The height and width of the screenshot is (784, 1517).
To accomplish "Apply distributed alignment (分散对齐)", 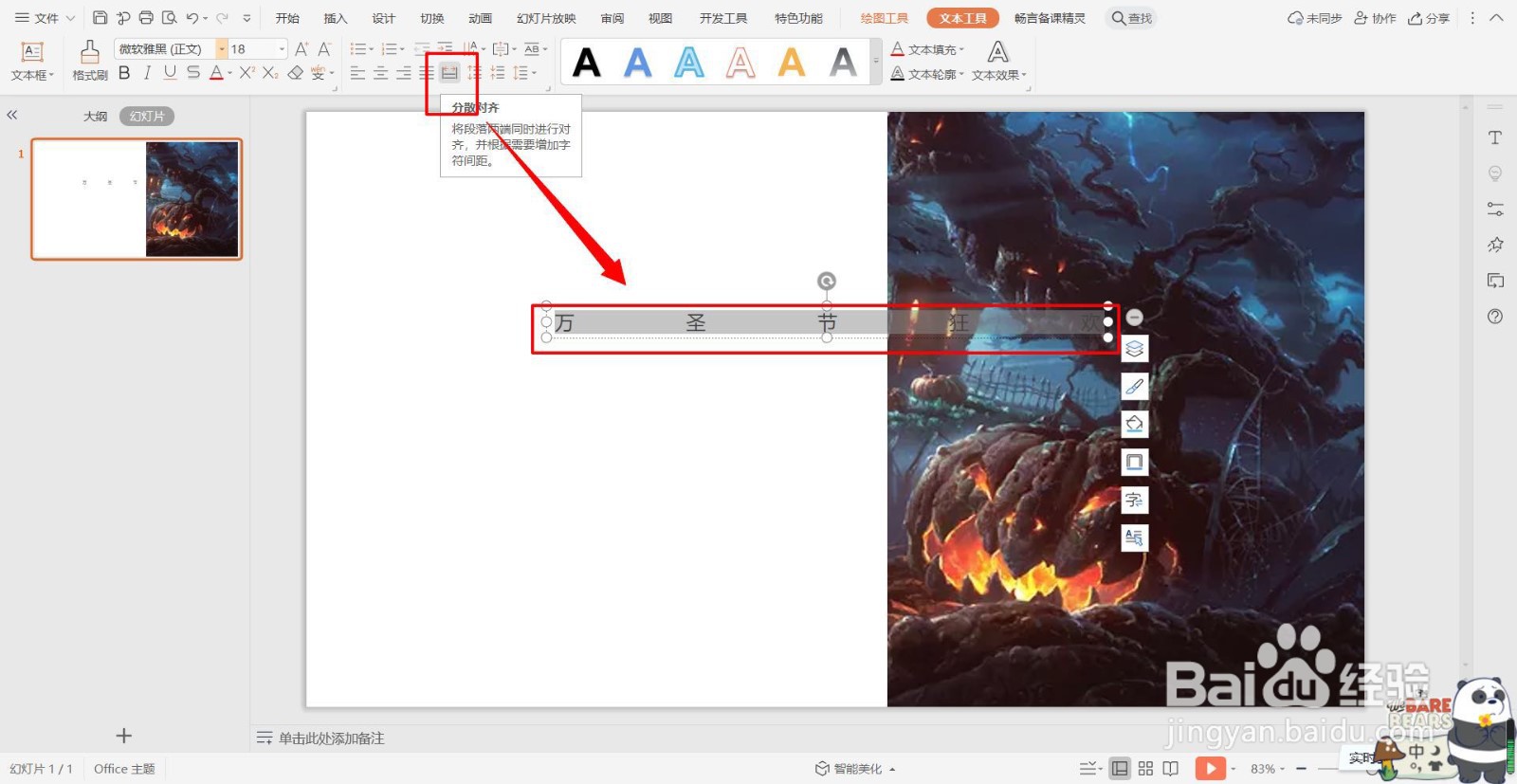I will pyautogui.click(x=449, y=73).
